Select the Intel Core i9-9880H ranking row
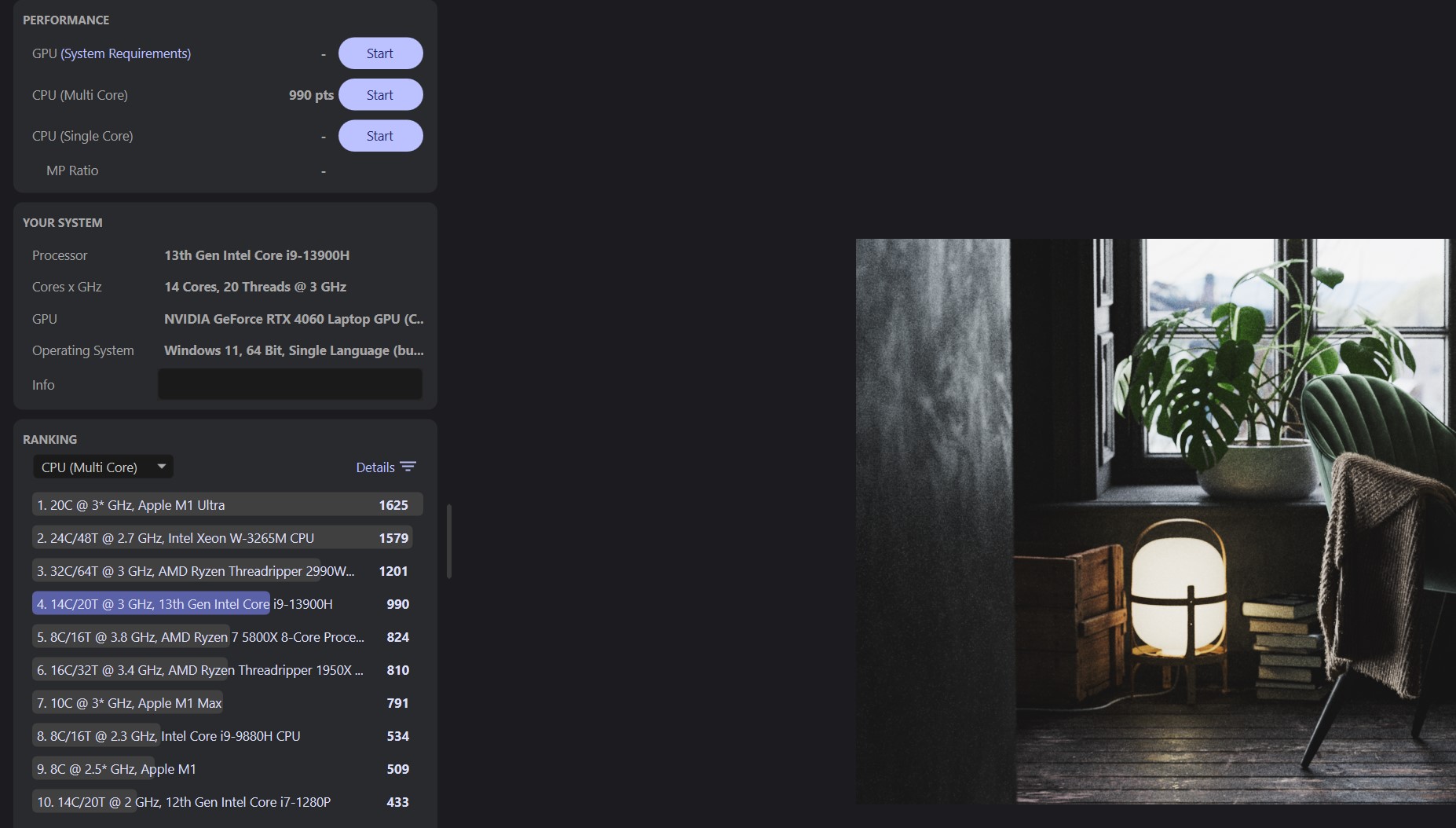 tap(227, 736)
